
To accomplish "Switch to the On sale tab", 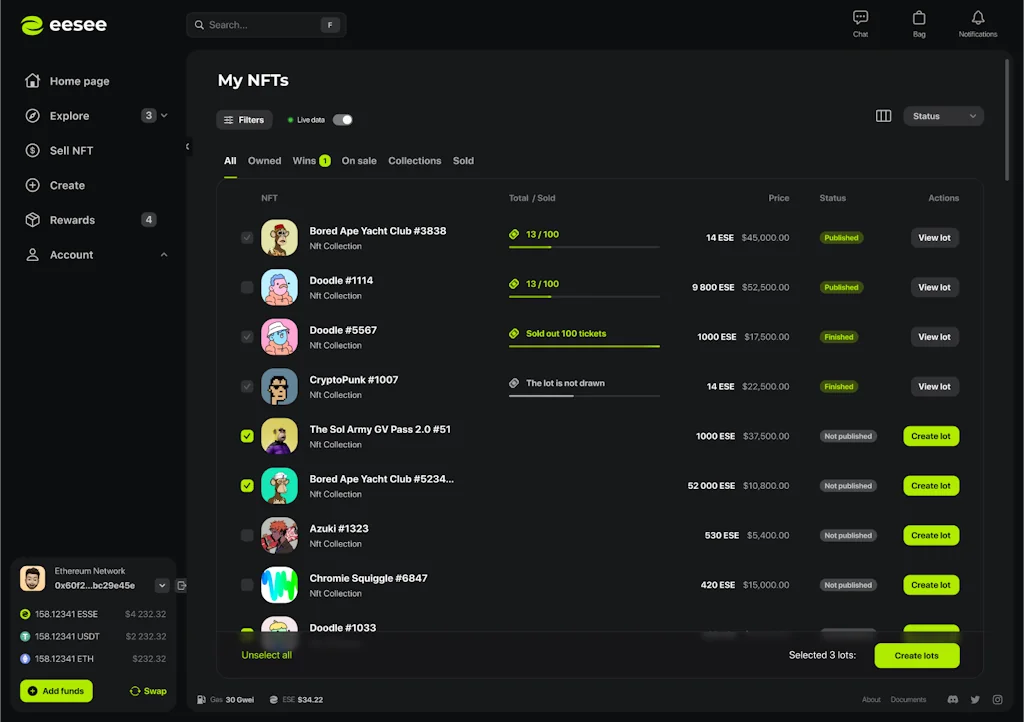I will tap(359, 161).
